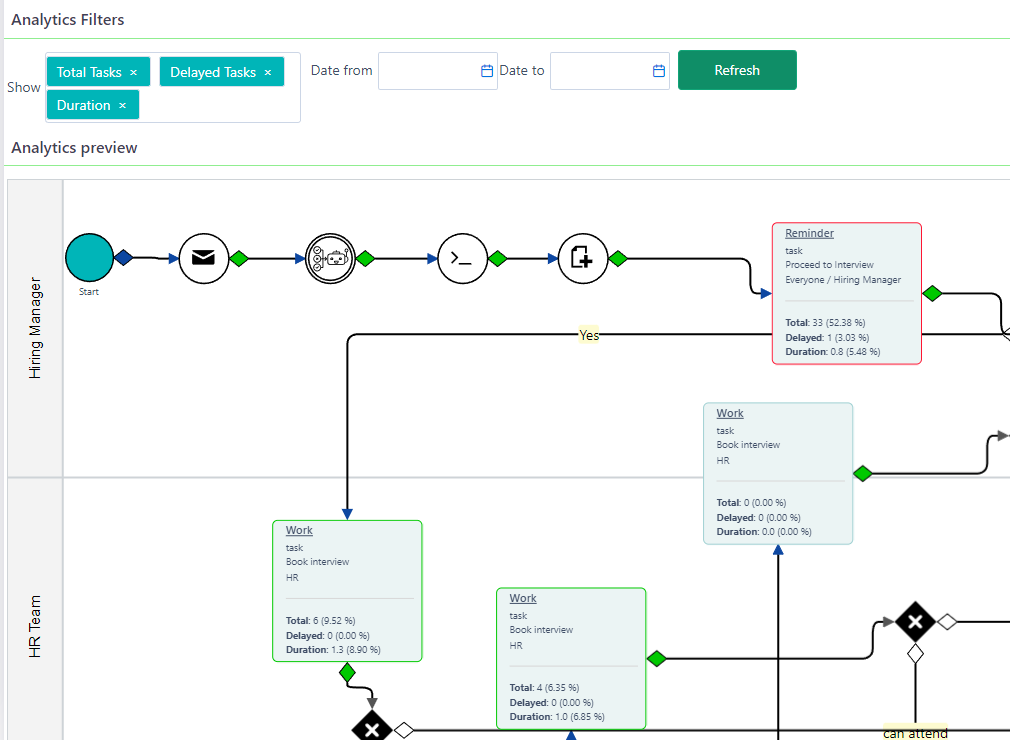Click the call activity document-plus icon
Viewport: 1010px width, 740px height.
pyautogui.click(x=583, y=258)
